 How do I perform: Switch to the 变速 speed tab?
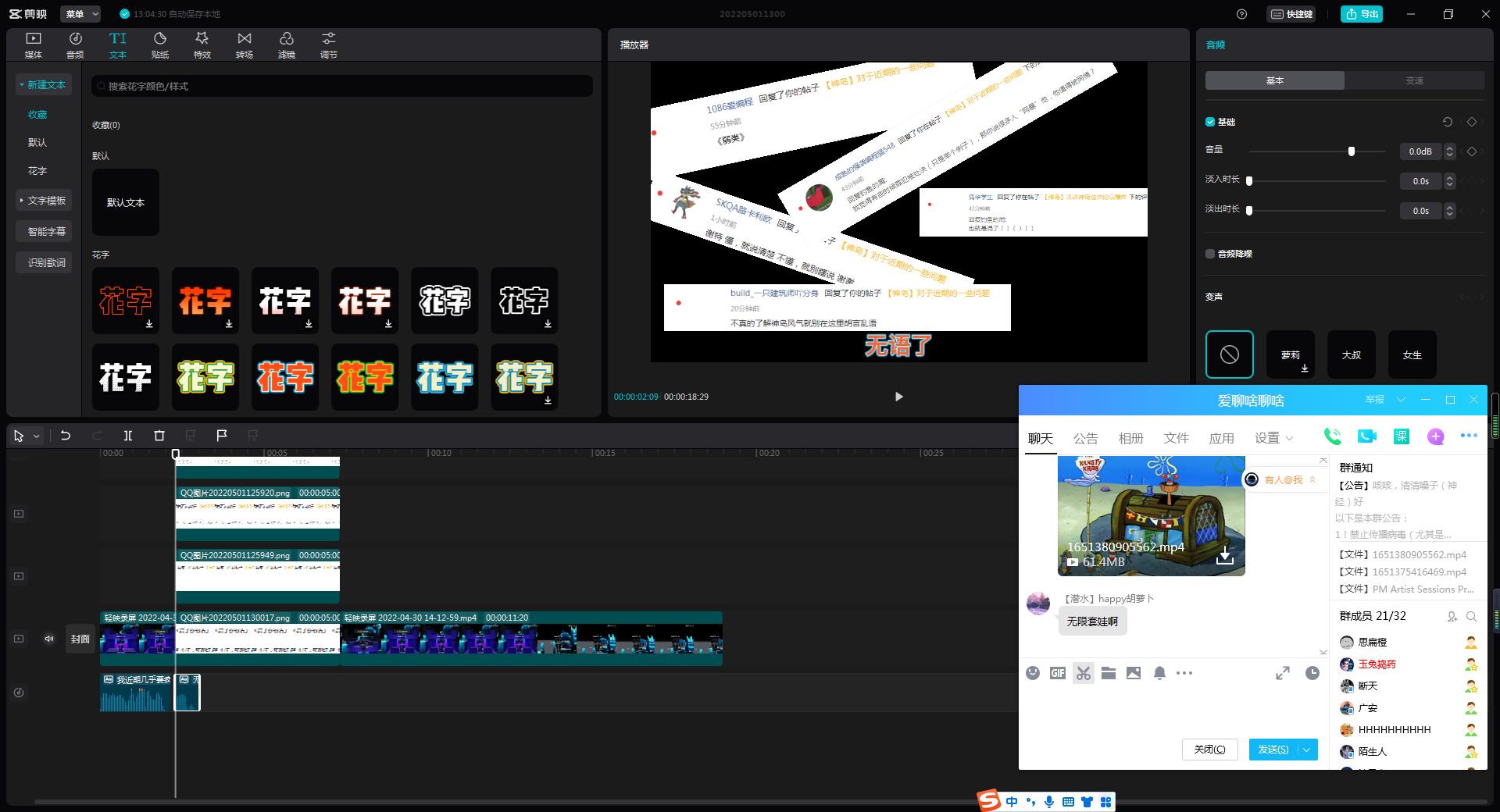[x=1415, y=80]
